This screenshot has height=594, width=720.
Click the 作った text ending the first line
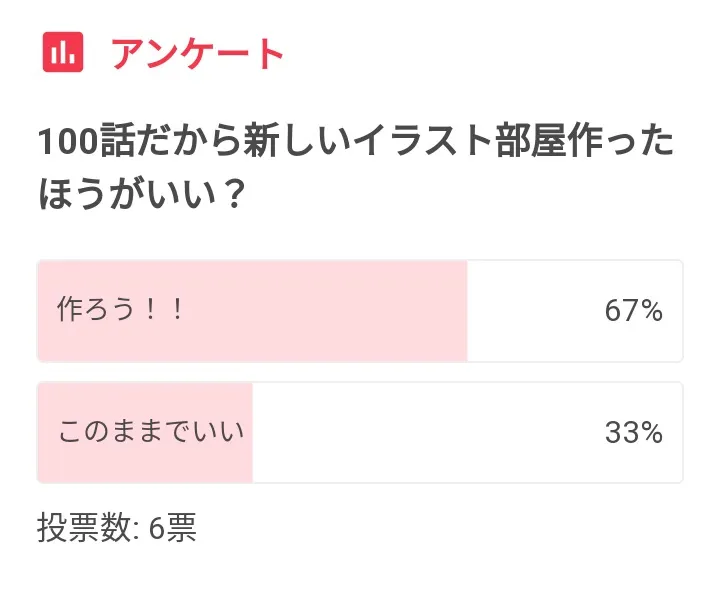pos(628,141)
